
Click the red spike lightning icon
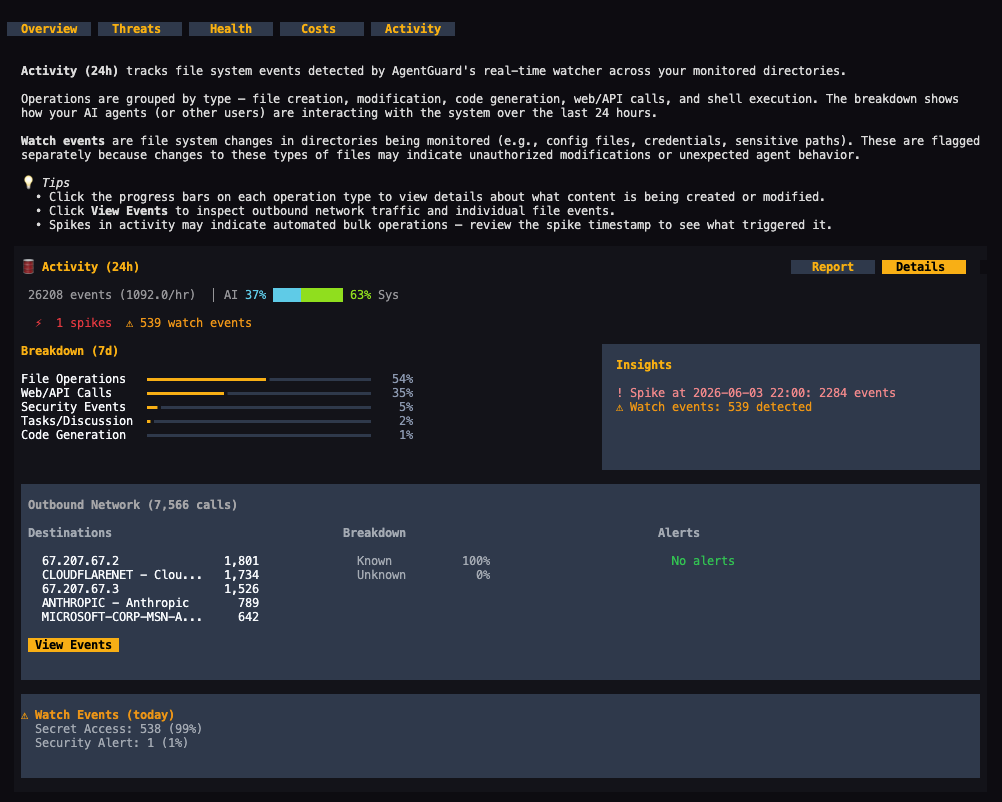39,323
